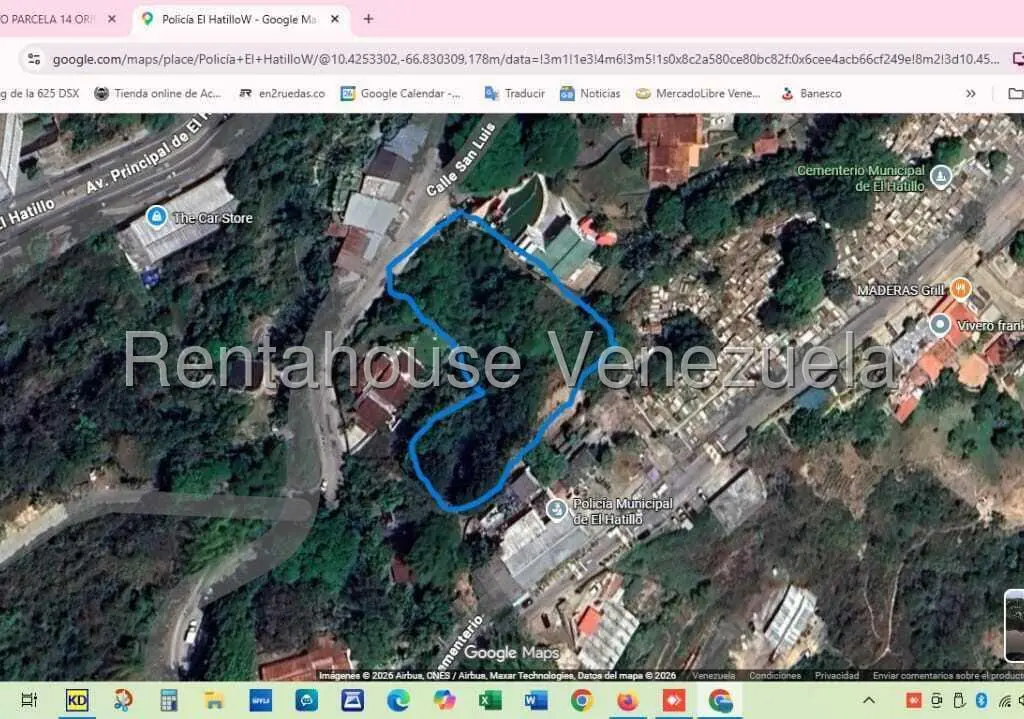Expand hidden bookmarks chevron

[970, 93]
